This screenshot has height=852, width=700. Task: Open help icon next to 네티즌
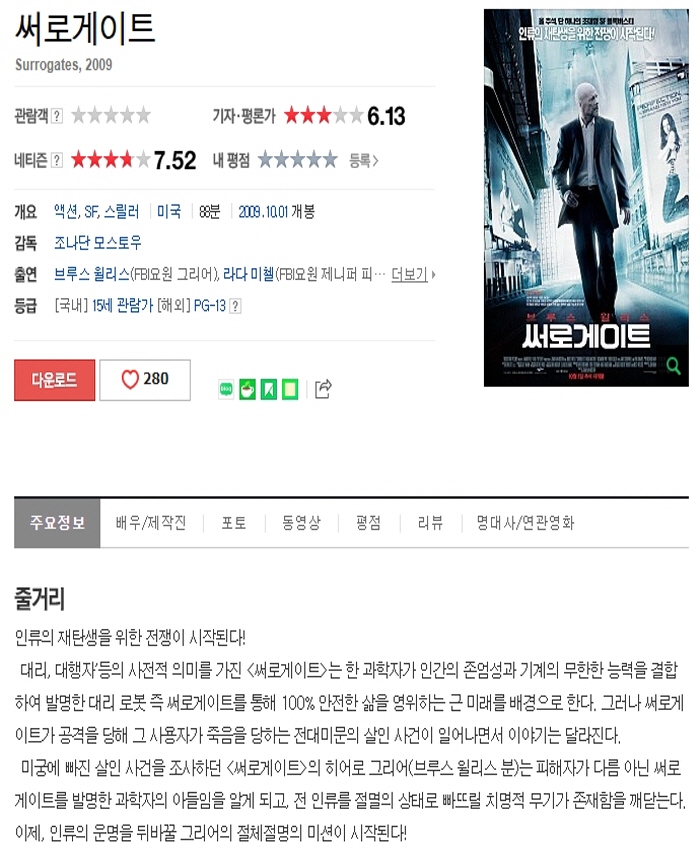pos(57,160)
